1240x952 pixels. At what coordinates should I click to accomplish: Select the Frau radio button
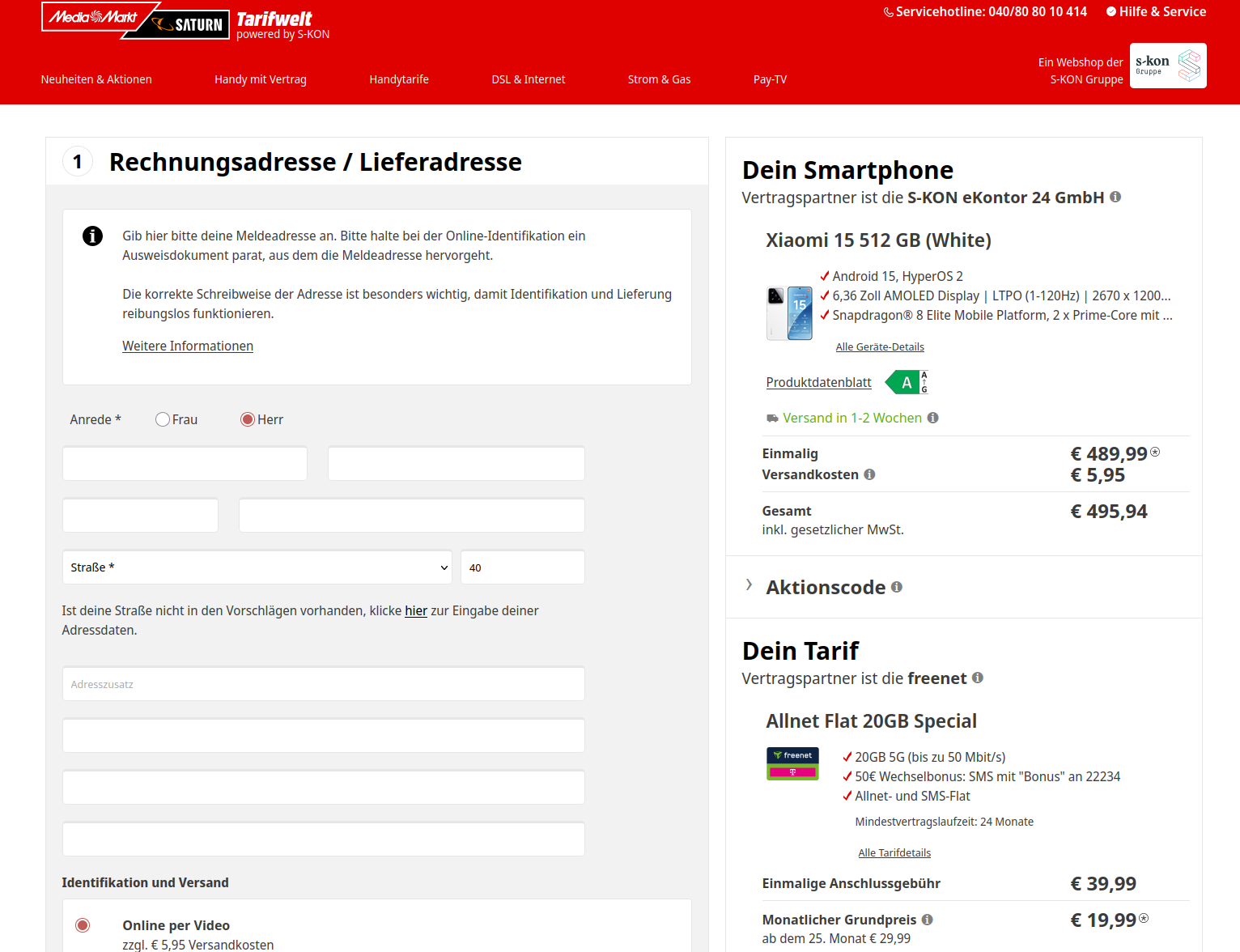point(163,419)
